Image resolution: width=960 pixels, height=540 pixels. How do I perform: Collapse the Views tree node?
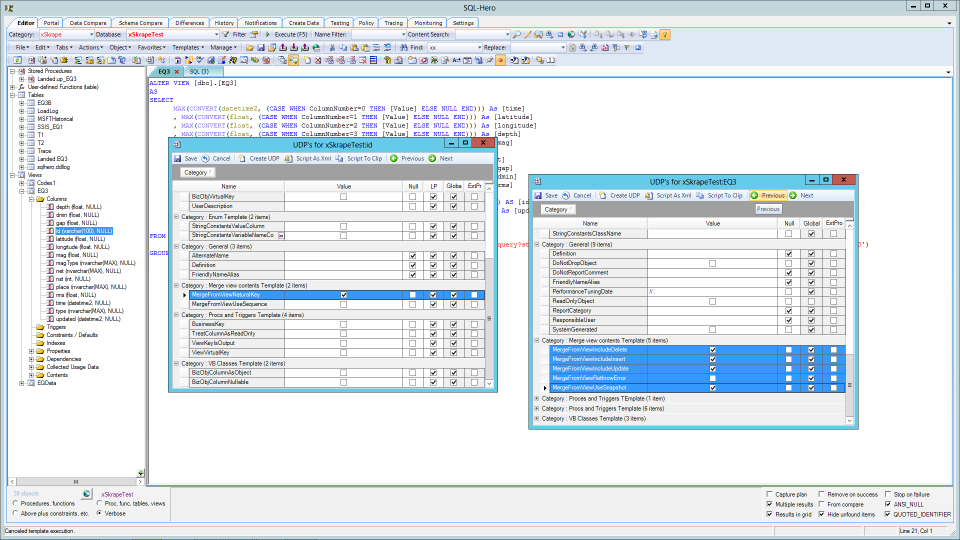tap(12, 174)
